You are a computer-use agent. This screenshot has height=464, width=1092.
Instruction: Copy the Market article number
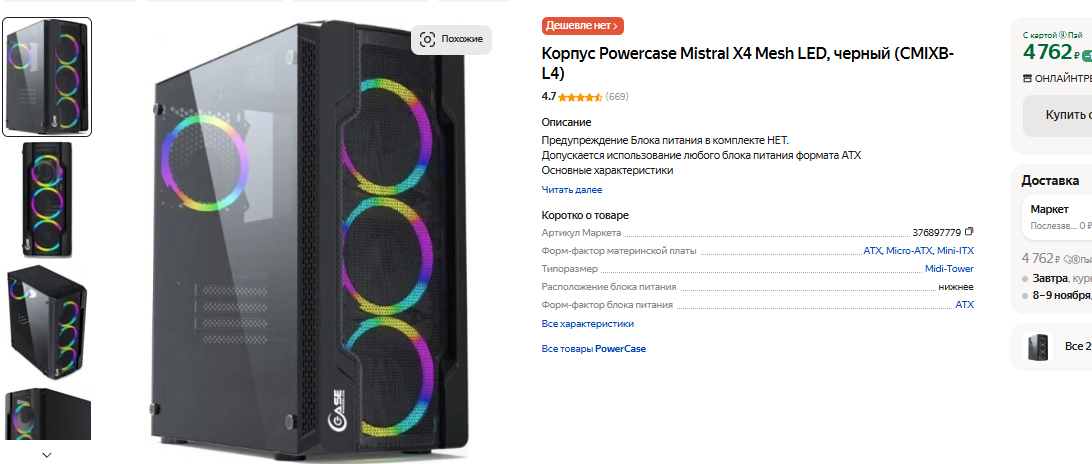(x=969, y=232)
